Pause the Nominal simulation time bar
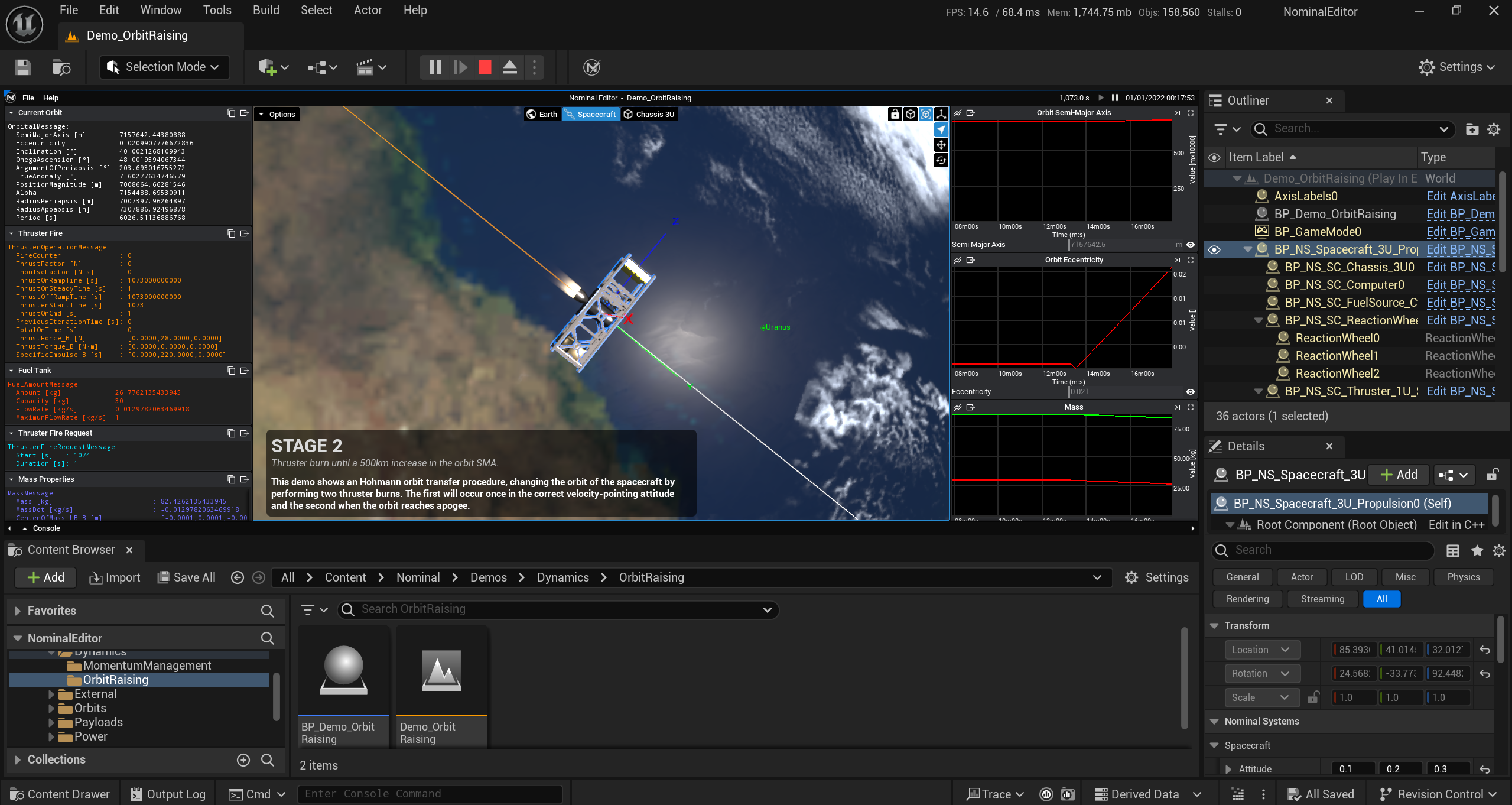The image size is (1512, 805). tap(1114, 98)
